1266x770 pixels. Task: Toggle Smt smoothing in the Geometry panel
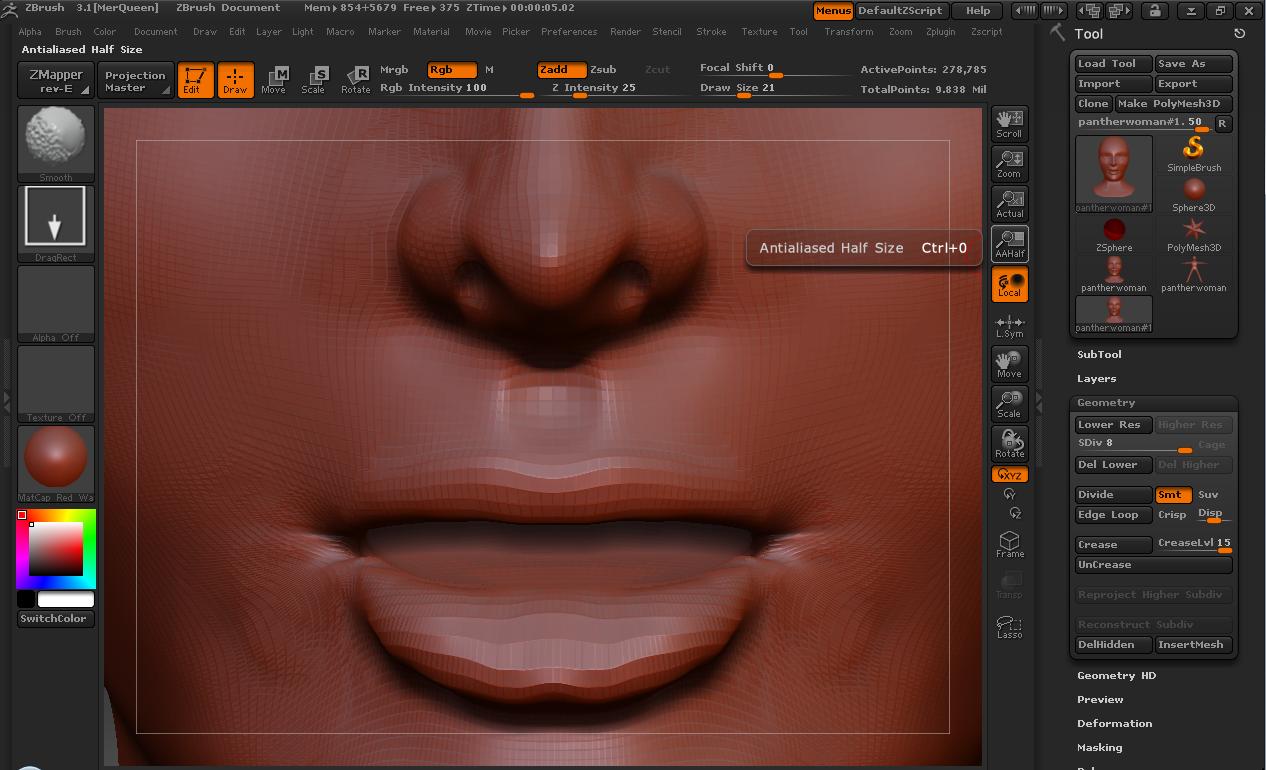pos(1173,494)
